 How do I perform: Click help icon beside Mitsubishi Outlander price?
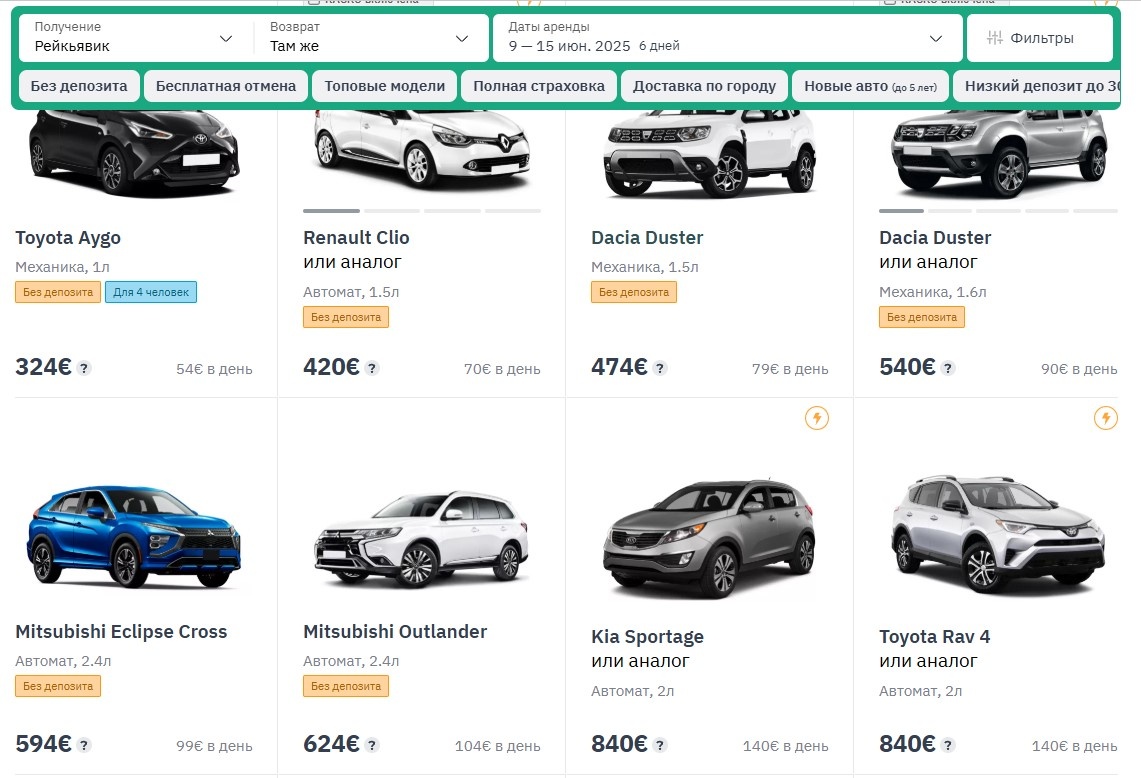point(372,745)
